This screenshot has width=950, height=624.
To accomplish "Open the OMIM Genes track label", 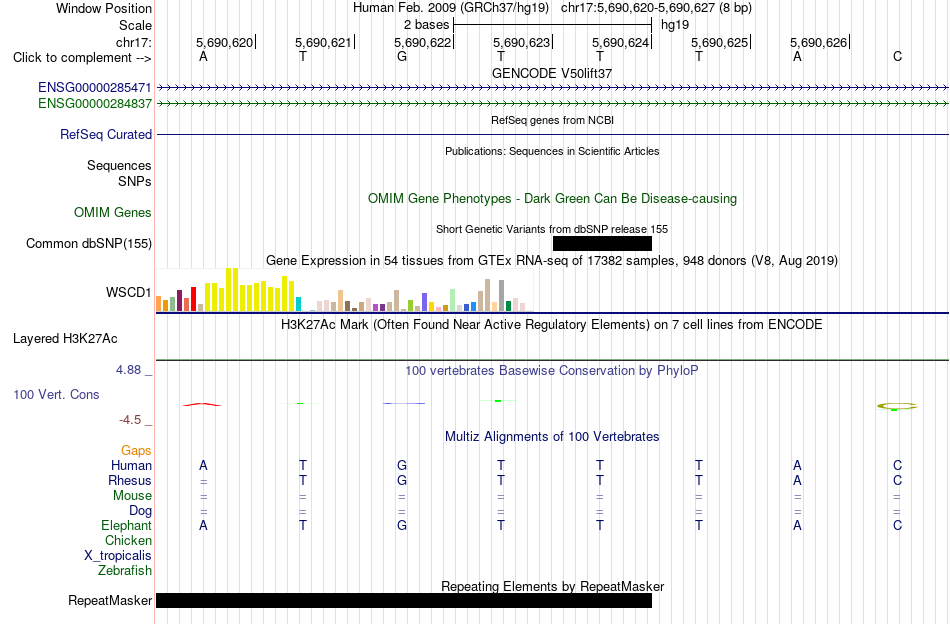I will pos(113,213).
